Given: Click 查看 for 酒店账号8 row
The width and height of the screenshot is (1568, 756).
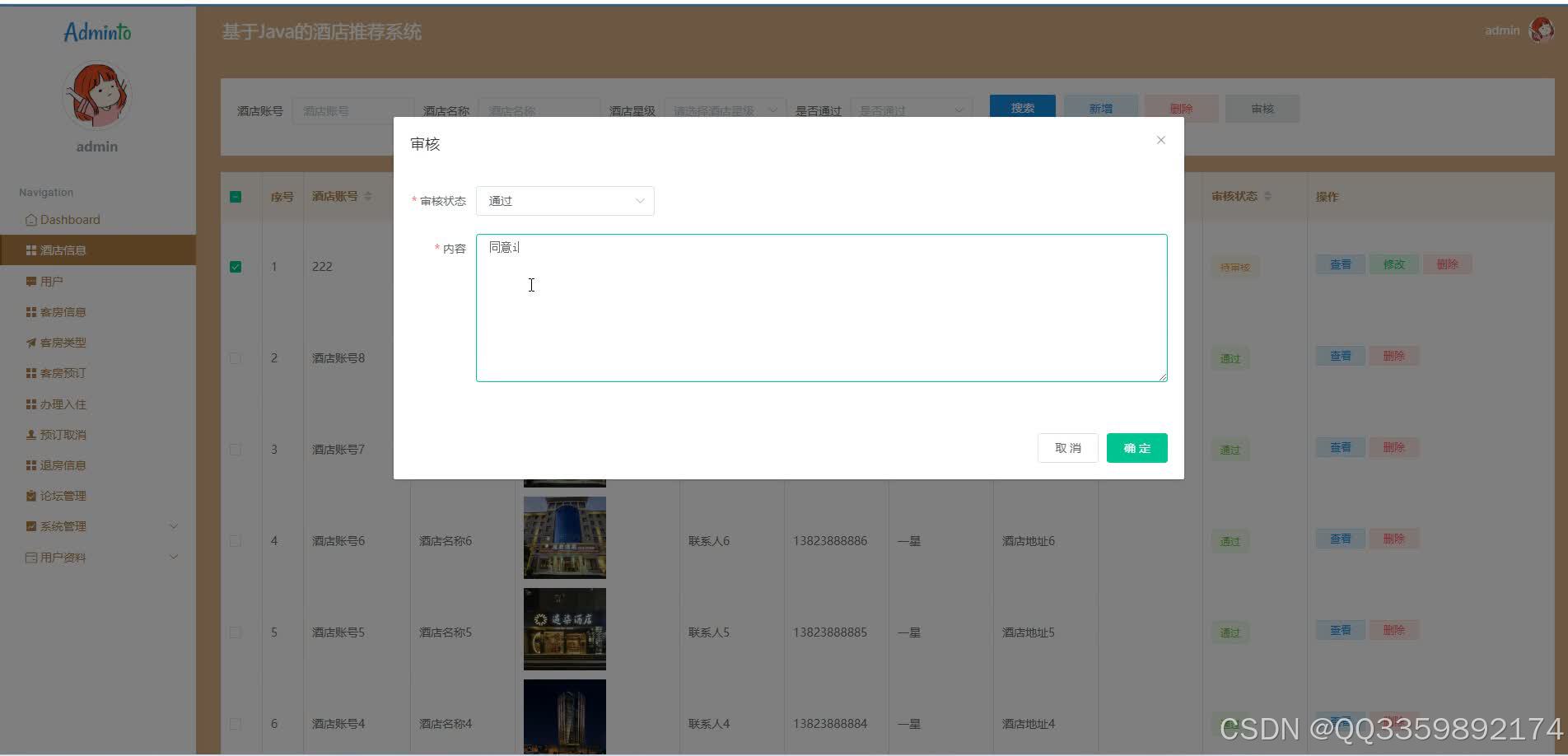Looking at the screenshot, I should tap(1340, 356).
